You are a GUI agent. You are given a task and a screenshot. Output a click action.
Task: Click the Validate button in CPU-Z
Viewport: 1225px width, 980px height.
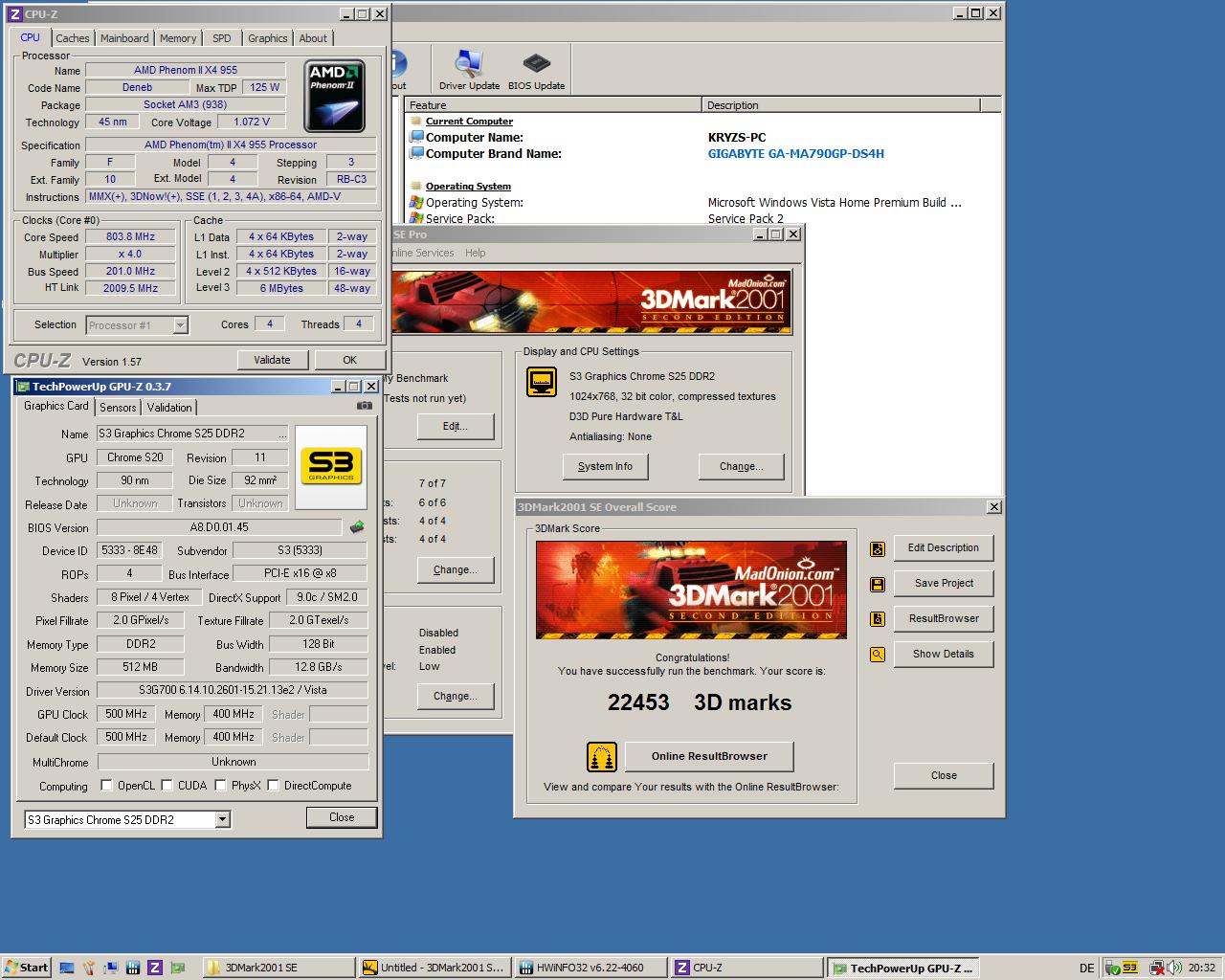click(x=272, y=360)
